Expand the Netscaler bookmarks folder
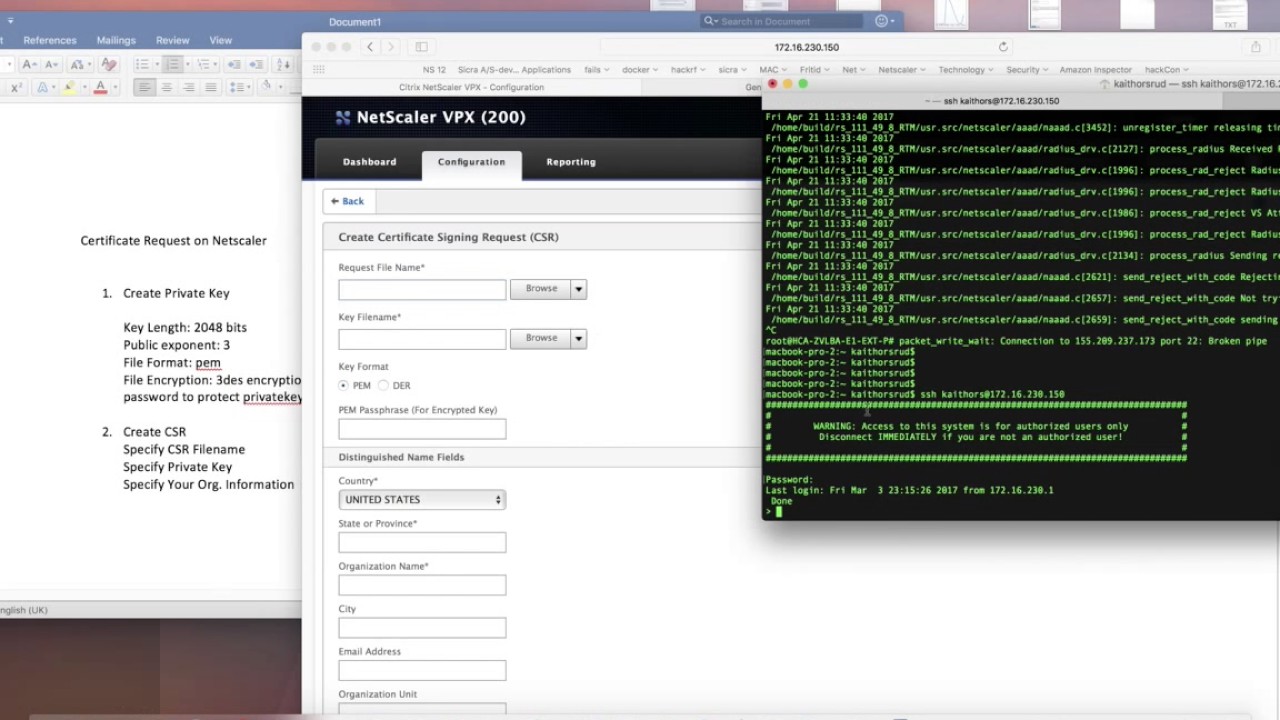This screenshot has width=1280, height=720. 901,70
